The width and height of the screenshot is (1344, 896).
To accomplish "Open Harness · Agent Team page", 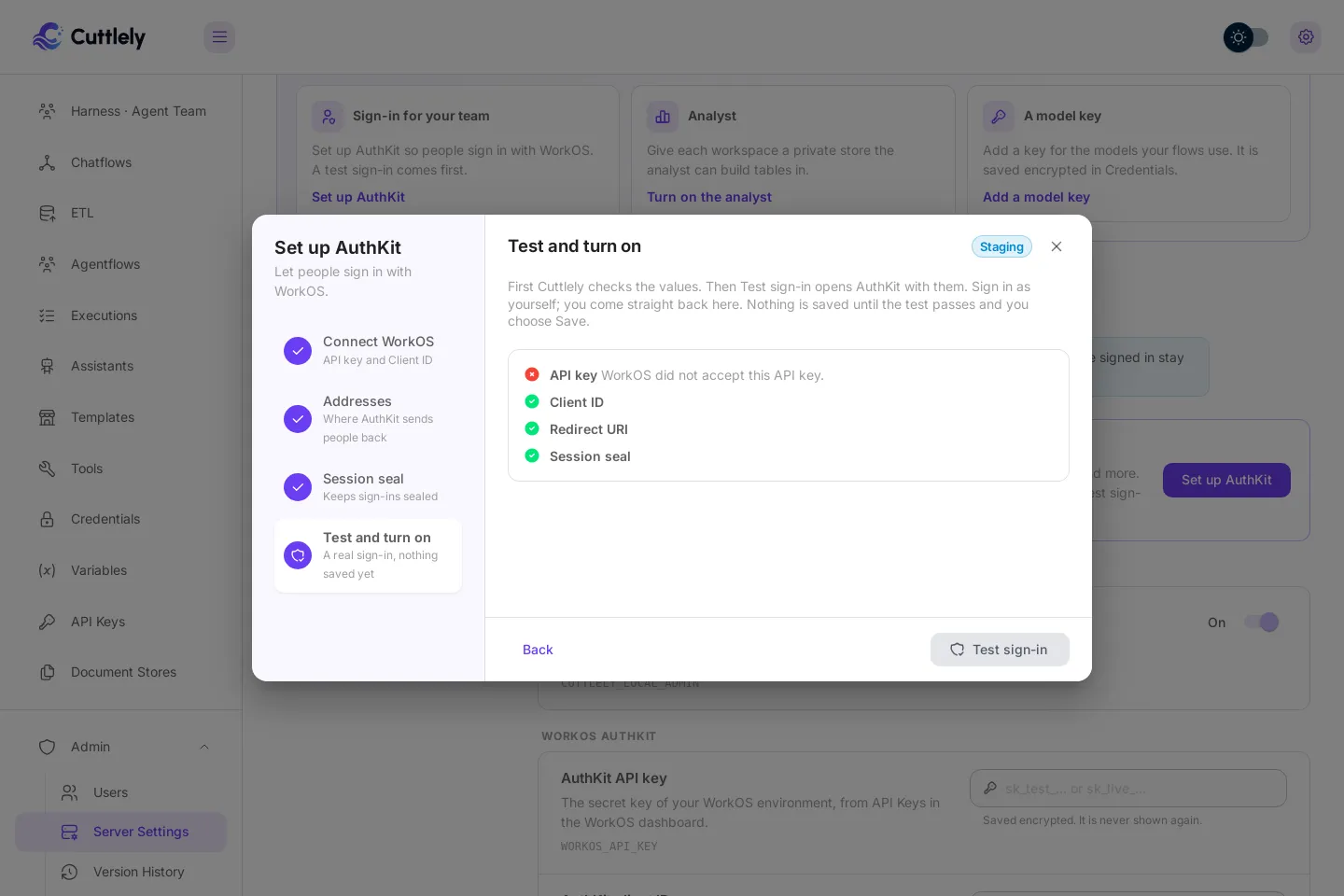I will pyautogui.click(x=120, y=111).
